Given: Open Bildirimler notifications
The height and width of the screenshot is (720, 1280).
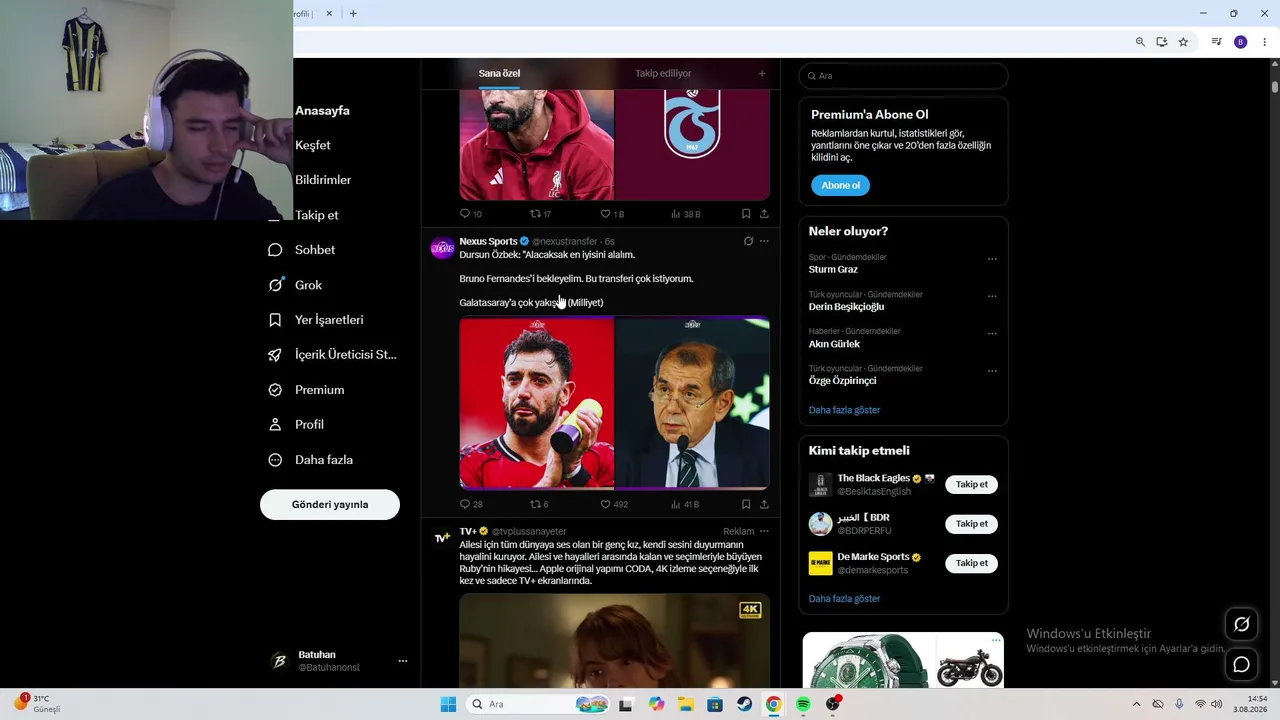Looking at the screenshot, I should pyautogui.click(x=323, y=180).
